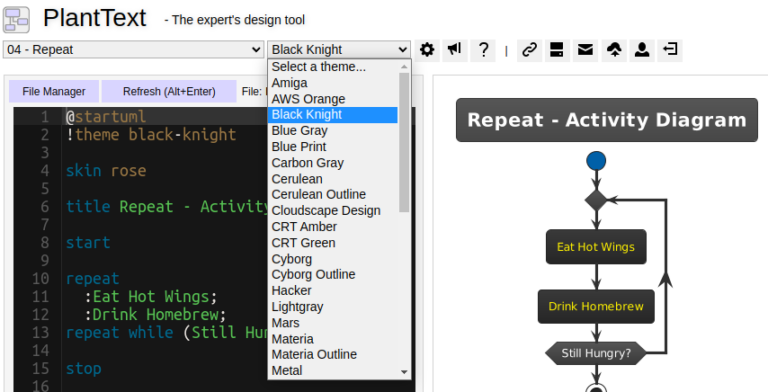Screen dimensions: 768x392
Task: Choose the Hacker theme
Action: (333, 291)
